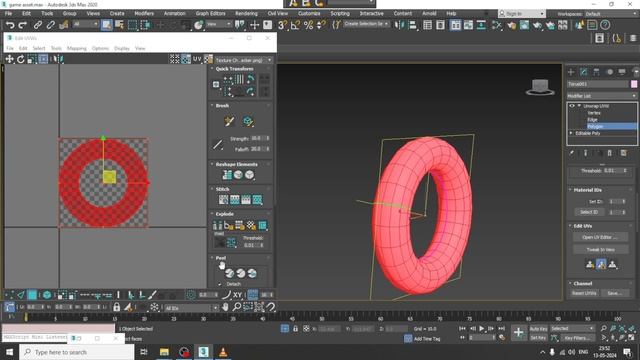
Task: Toggle Percent Snap in main toolbar
Action: point(308,25)
